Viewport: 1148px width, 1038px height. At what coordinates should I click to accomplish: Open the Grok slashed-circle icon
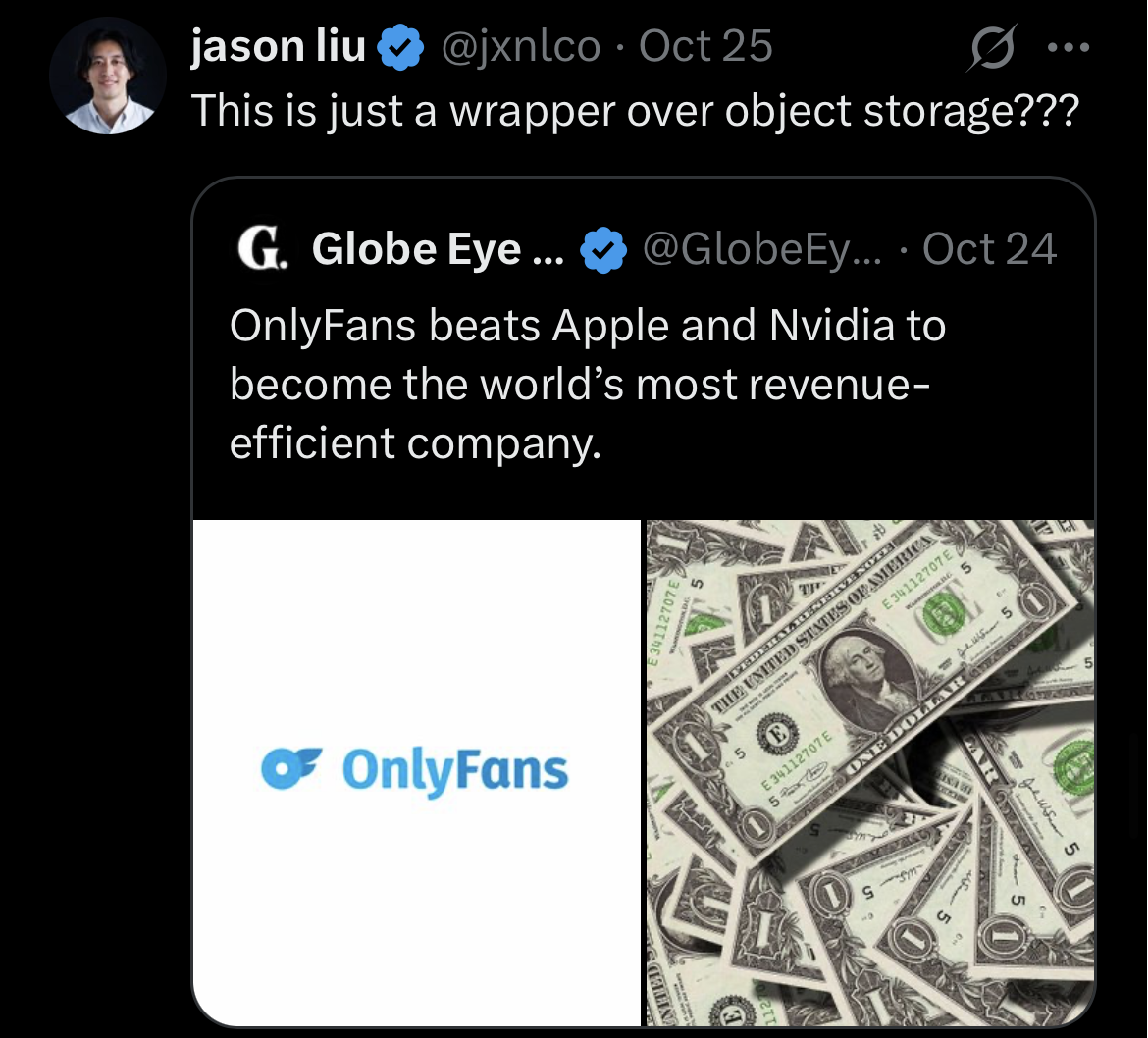tap(991, 49)
